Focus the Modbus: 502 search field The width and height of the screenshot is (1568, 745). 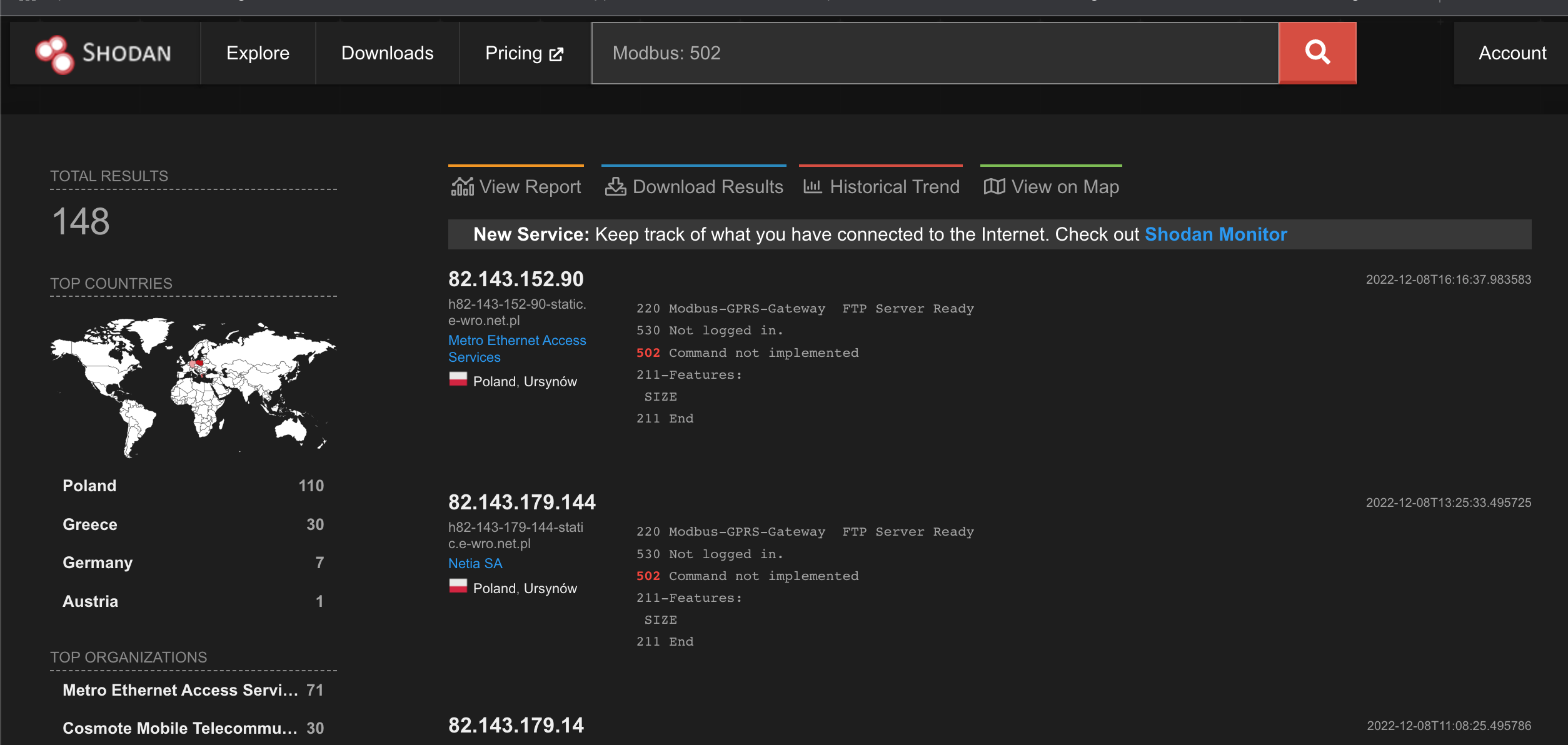tap(934, 53)
